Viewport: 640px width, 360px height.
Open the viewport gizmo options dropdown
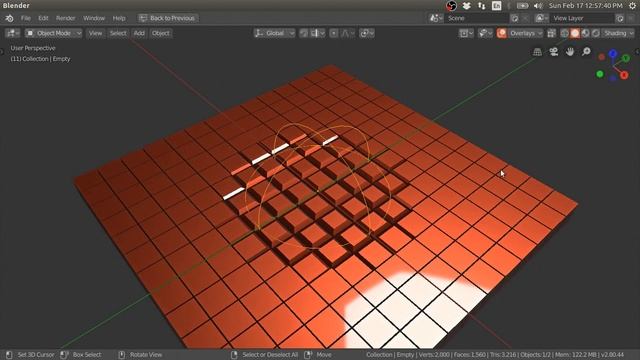point(485,33)
